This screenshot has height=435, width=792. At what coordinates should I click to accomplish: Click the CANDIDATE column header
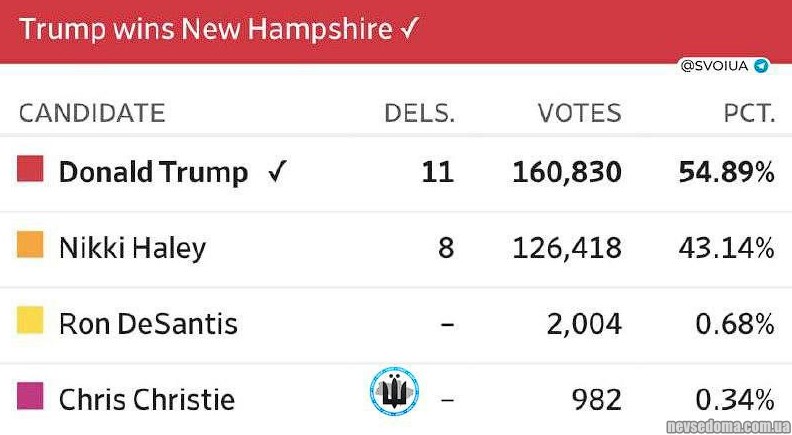pos(92,113)
